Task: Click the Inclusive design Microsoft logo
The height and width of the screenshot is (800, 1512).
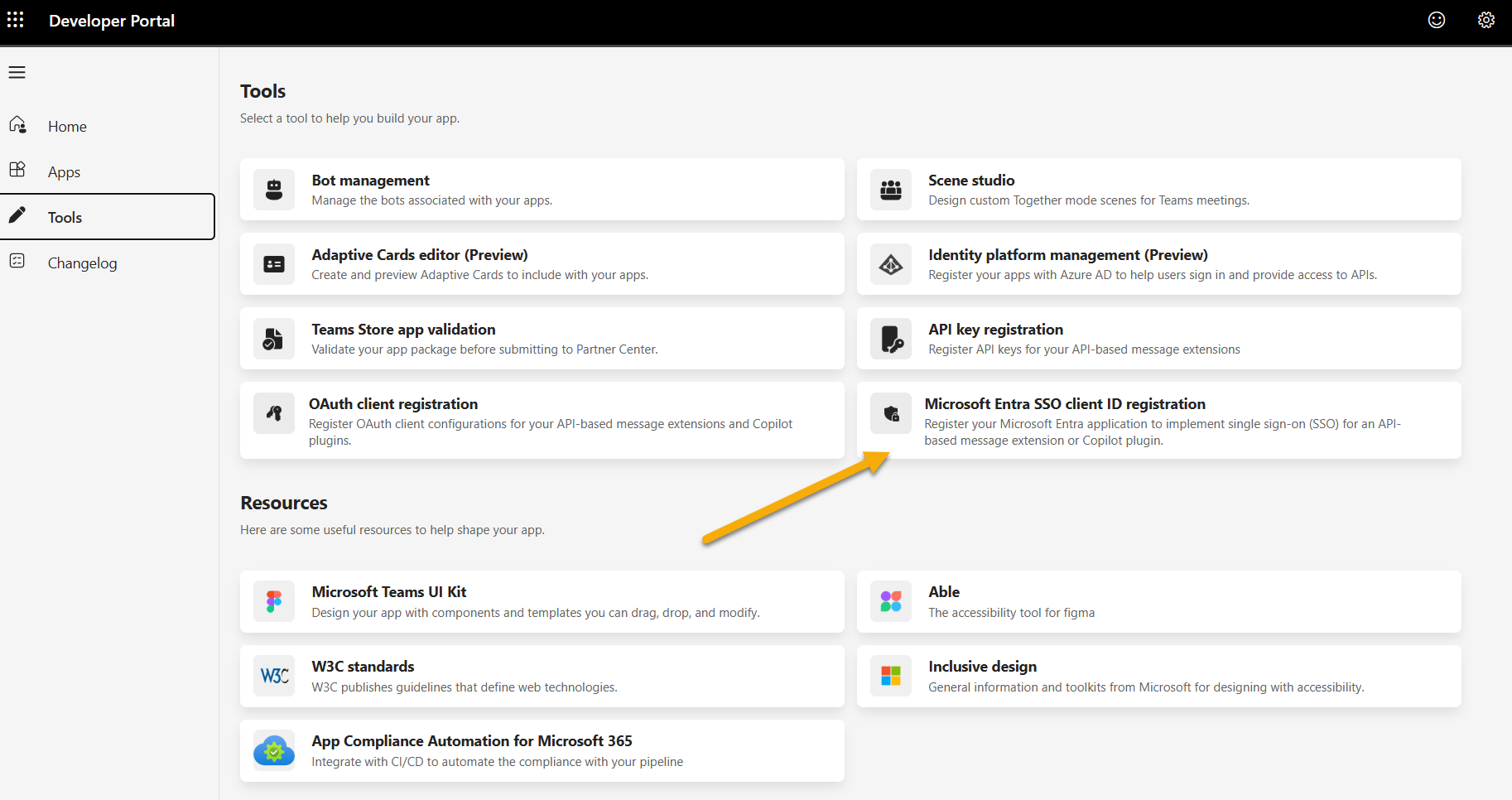Action: pos(891,676)
